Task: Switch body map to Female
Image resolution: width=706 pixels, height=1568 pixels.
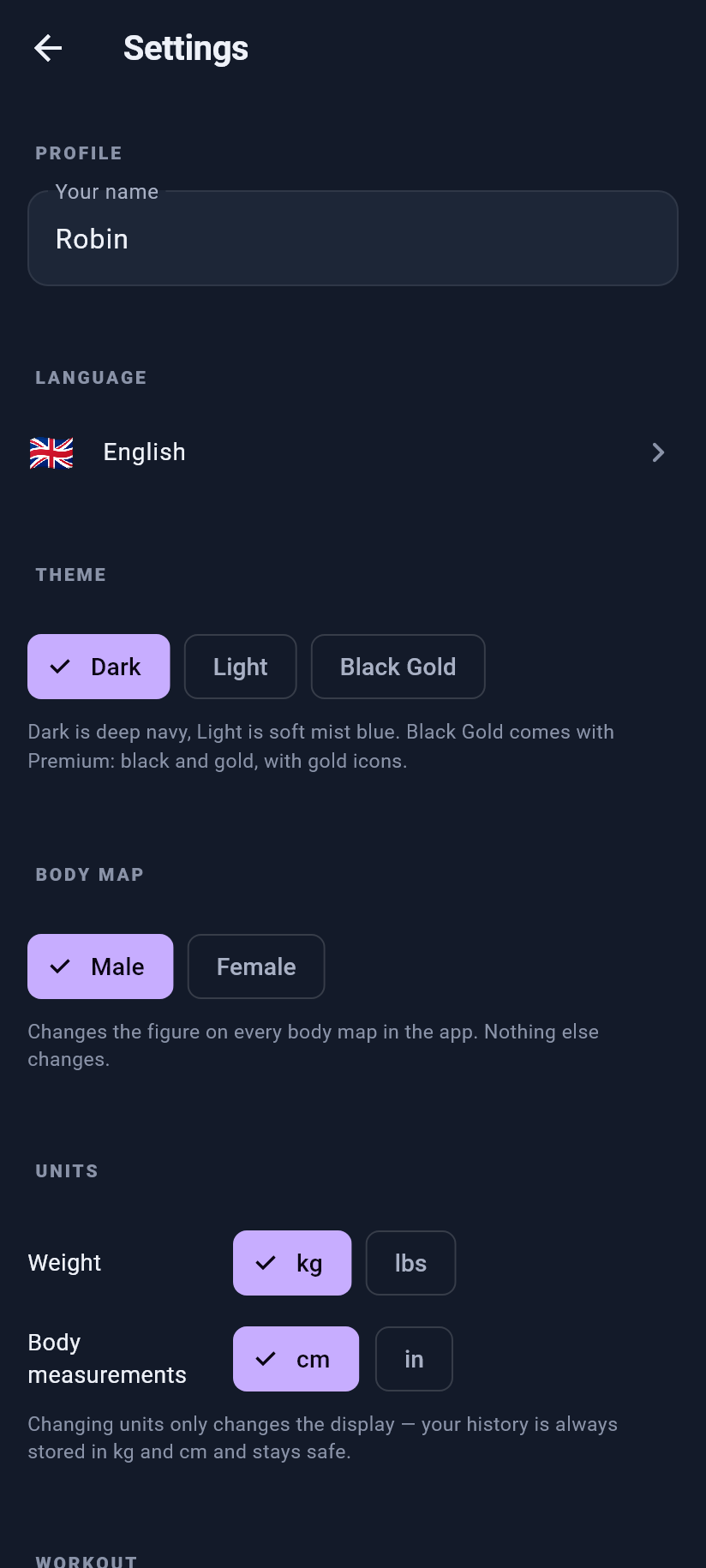Action: [256, 967]
